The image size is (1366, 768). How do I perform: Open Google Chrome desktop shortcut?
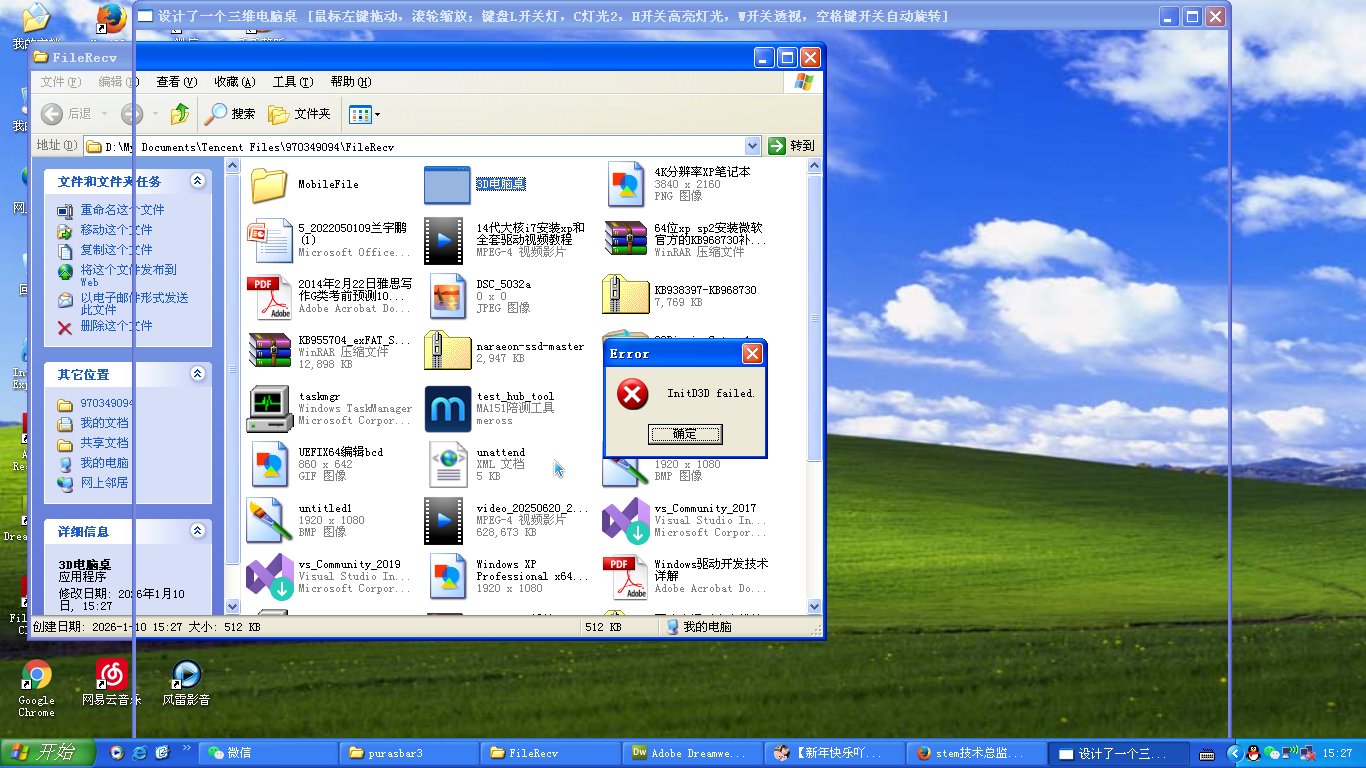point(36,676)
